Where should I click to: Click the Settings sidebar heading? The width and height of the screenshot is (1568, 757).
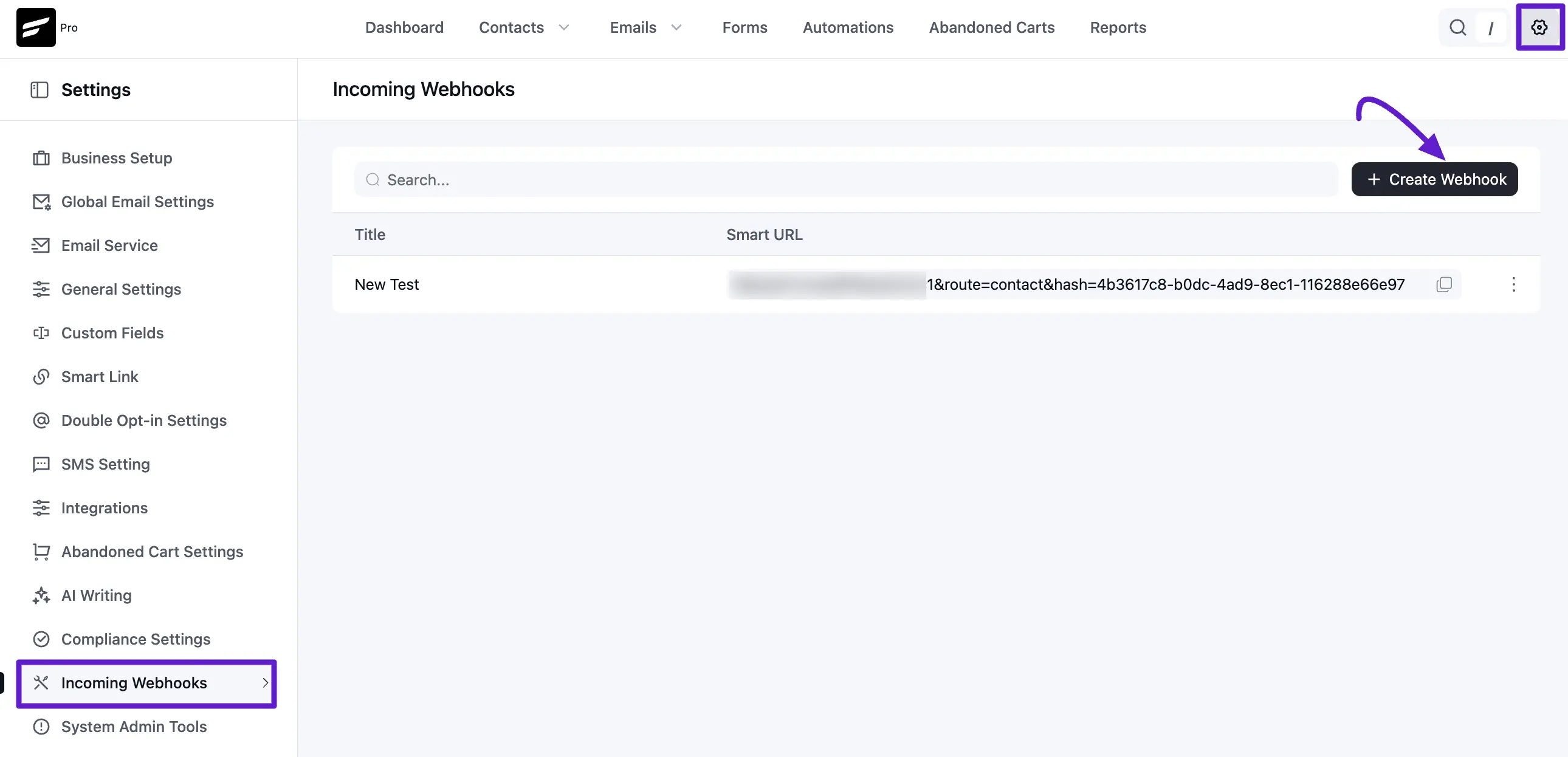96,90
